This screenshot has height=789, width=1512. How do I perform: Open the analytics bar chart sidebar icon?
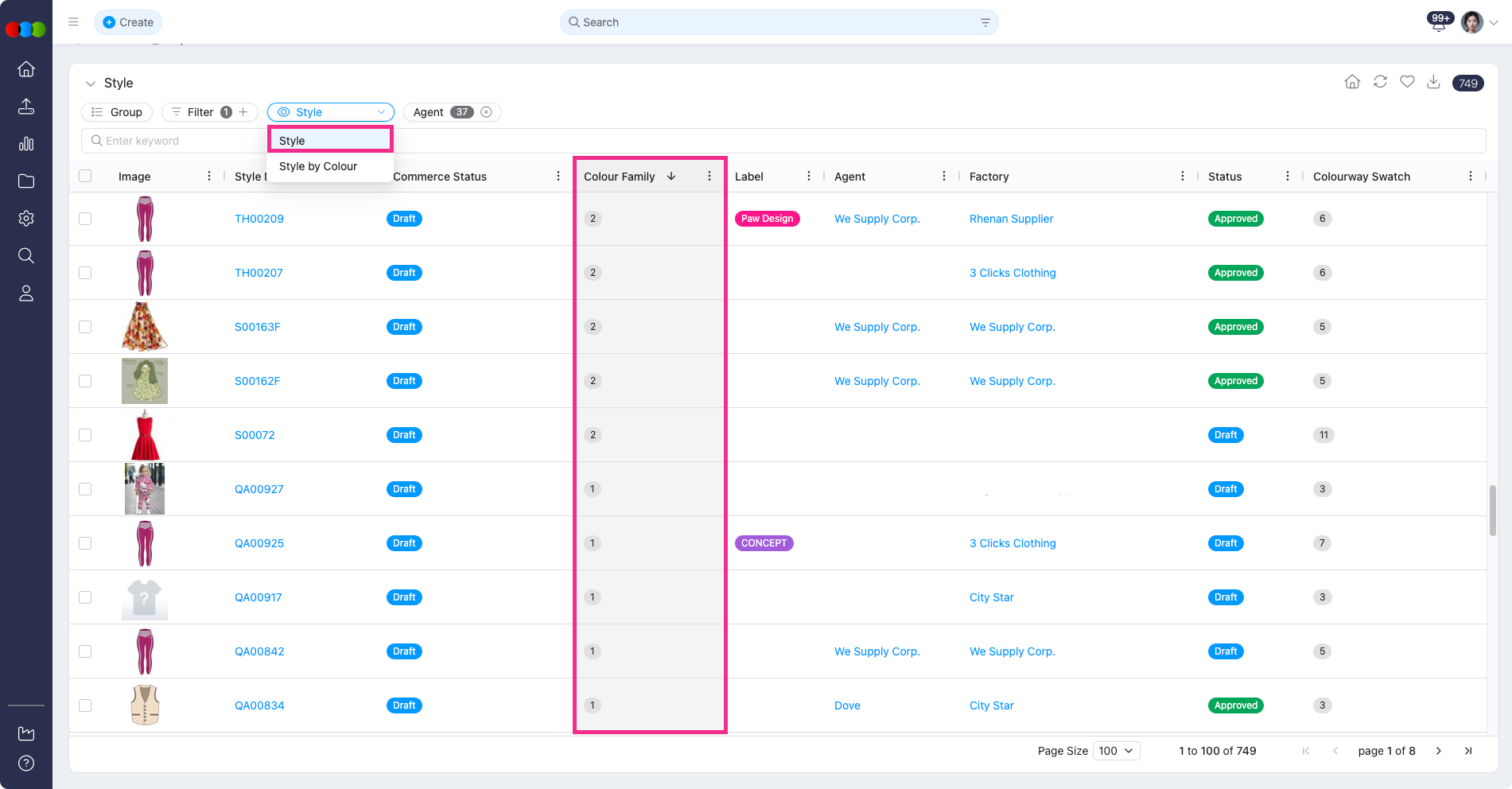pyautogui.click(x=26, y=144)
